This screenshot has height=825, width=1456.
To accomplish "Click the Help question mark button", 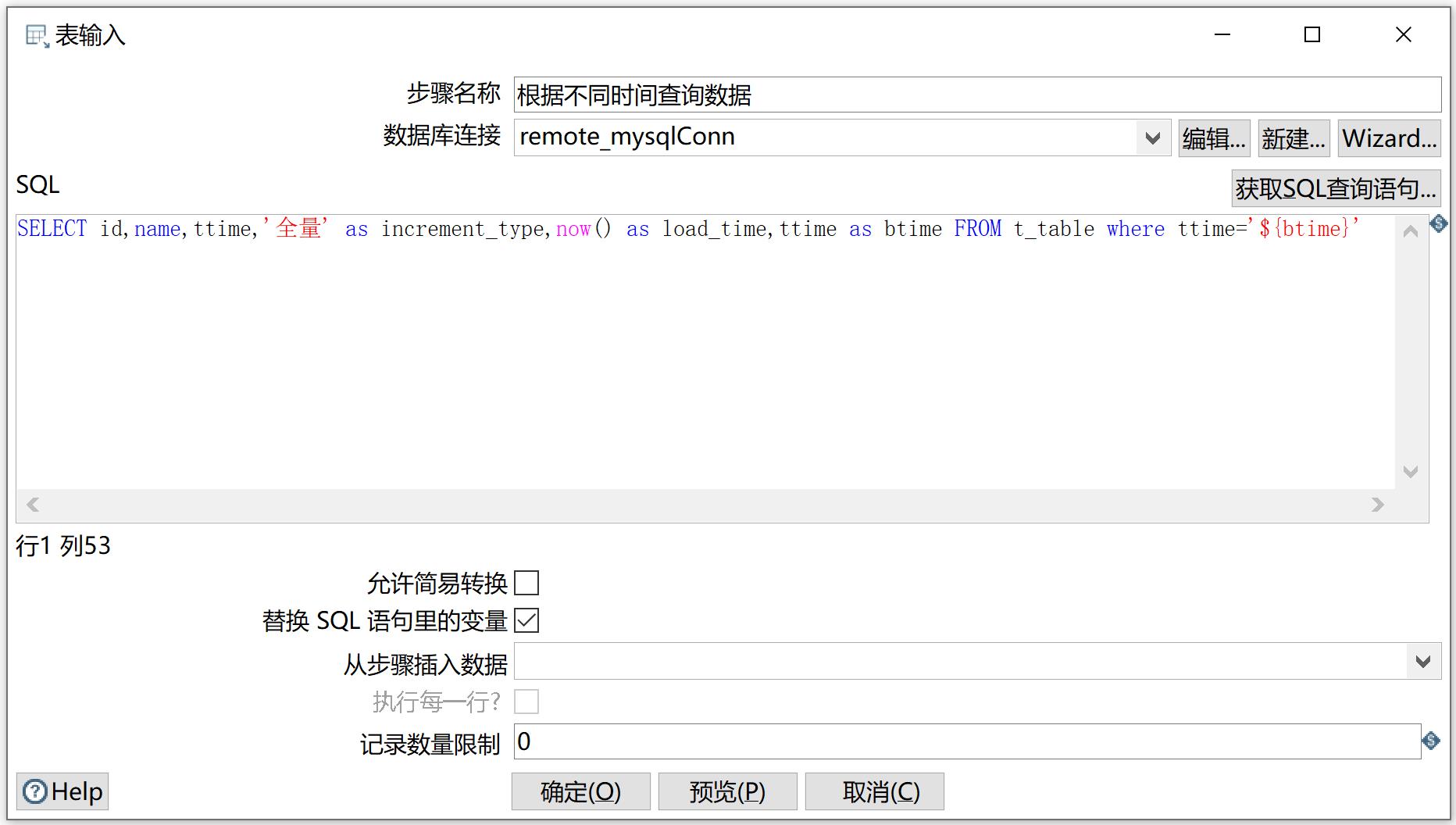I will [62, 791].
